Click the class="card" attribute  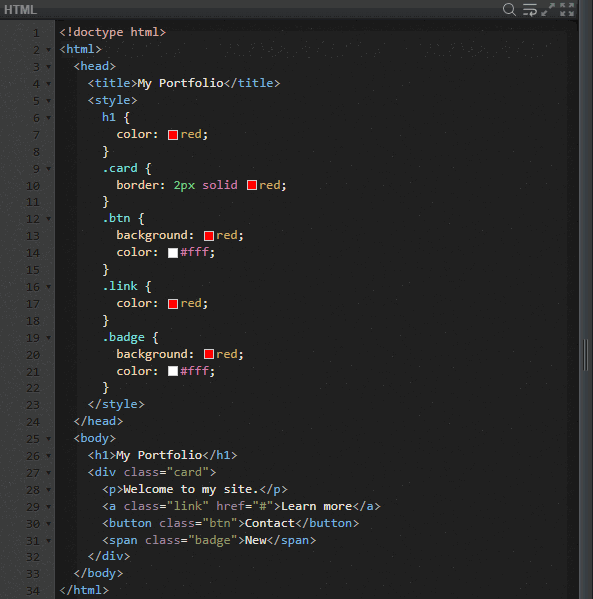click(x=166, y=473)
